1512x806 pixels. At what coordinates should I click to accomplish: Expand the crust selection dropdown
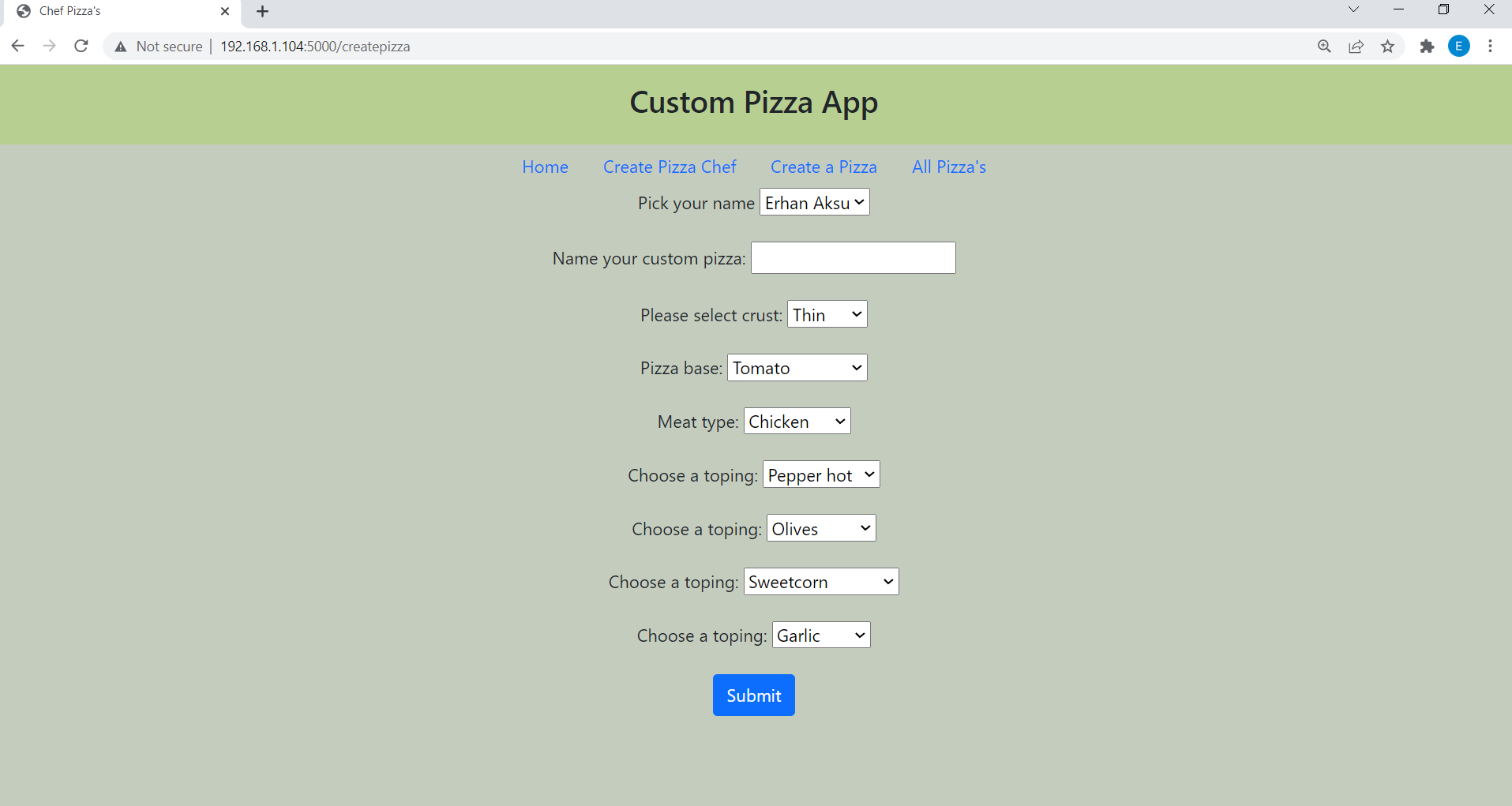point(826,313)
